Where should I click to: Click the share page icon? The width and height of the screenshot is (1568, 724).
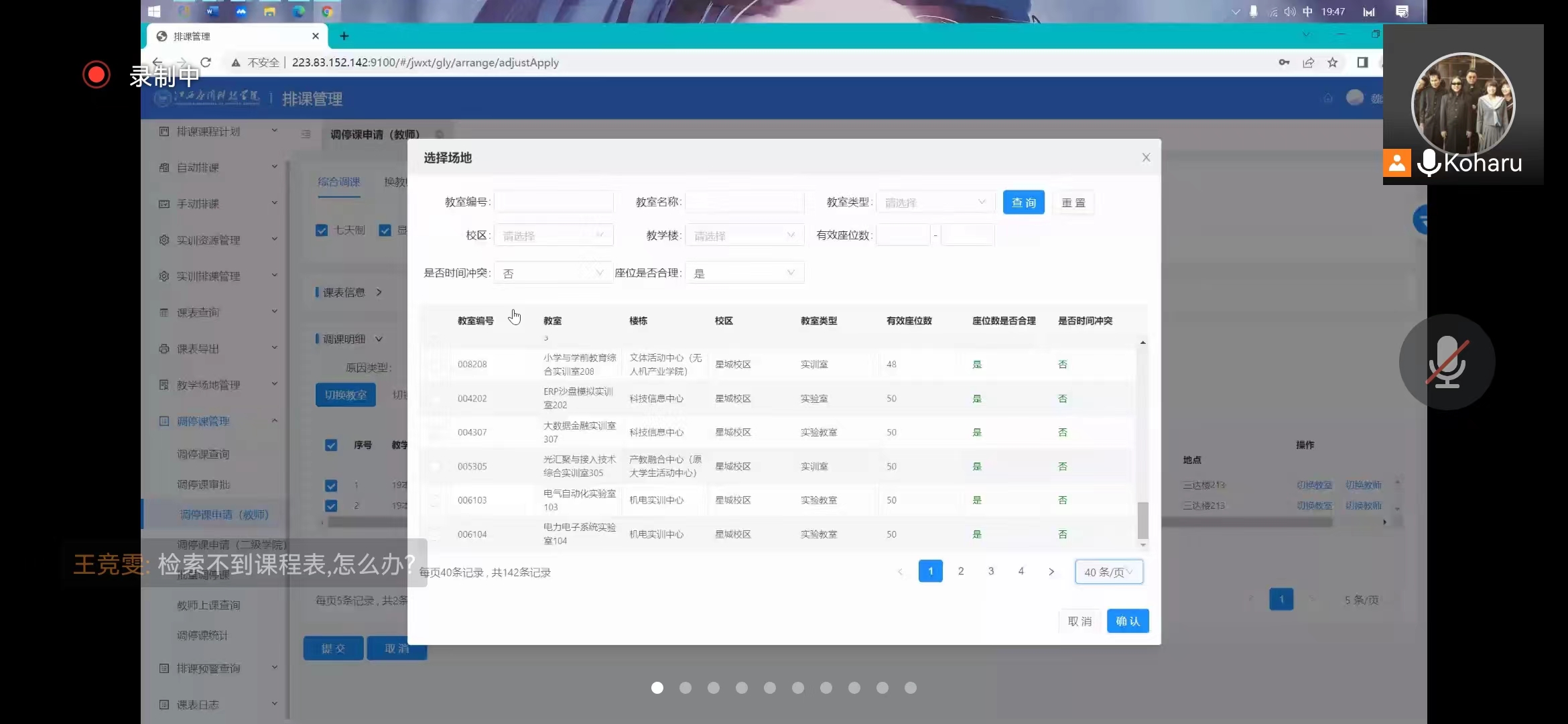pyautogui.click(x=1308, y=62)
